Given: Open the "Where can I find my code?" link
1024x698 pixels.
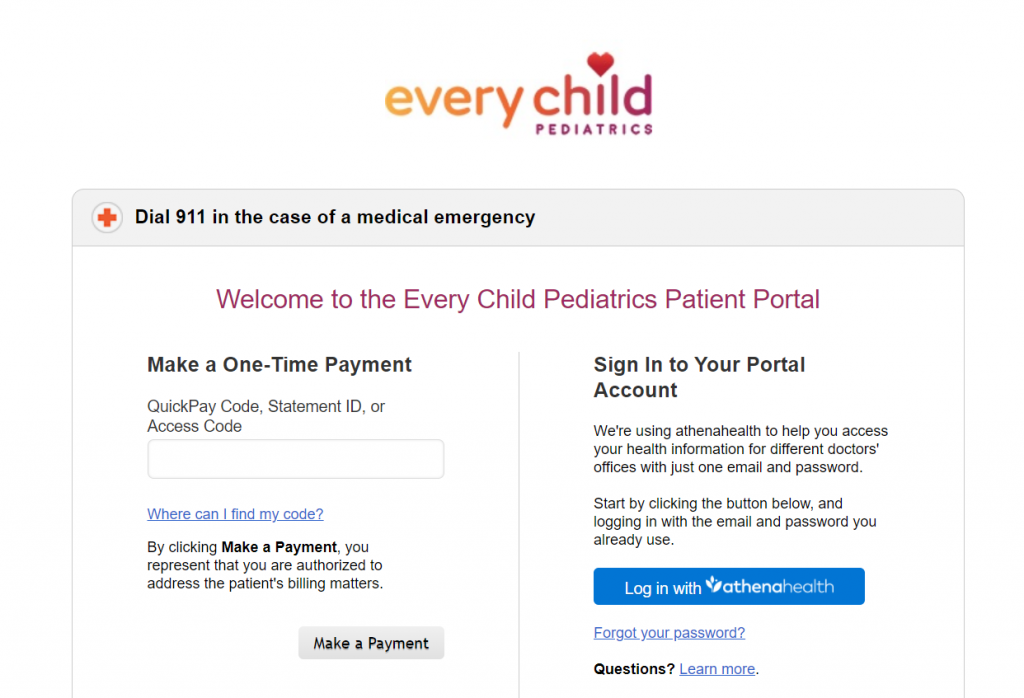Looking at the screenshot, I should [x=235, y=514].
